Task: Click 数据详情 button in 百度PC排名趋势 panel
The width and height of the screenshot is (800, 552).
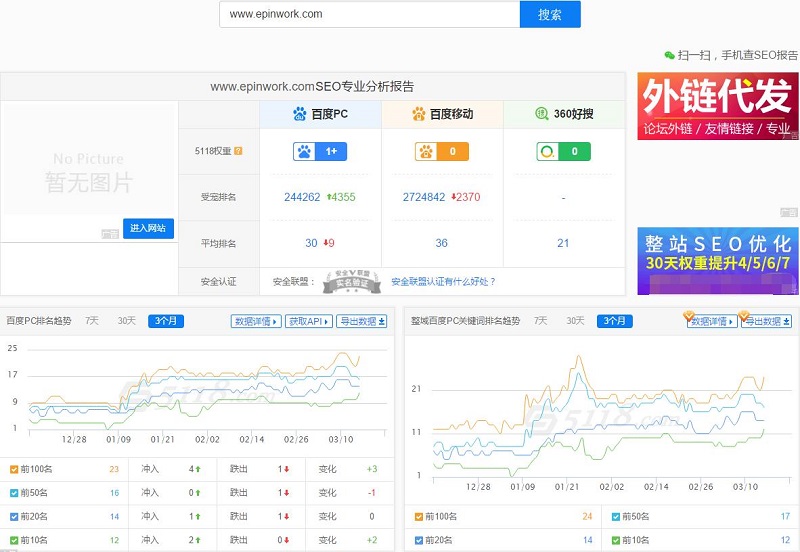Action: tap(256, 321)
